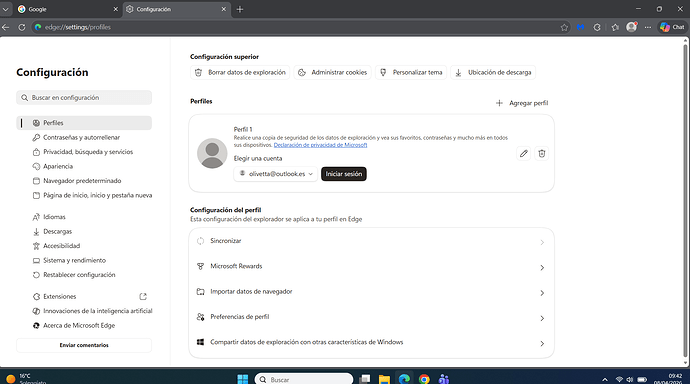Open the Favorites hub icon in toolbar
The image size is (690, 384).
pyautogui.click(x=615, y=27)
